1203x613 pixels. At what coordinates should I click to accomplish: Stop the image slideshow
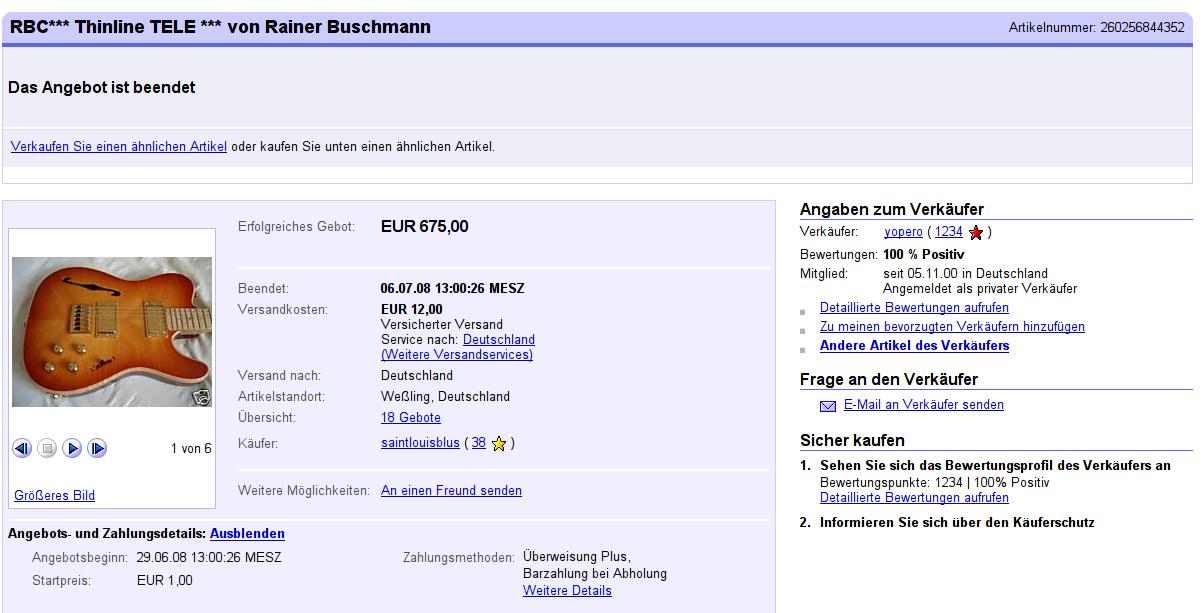[x=47, y=449]
